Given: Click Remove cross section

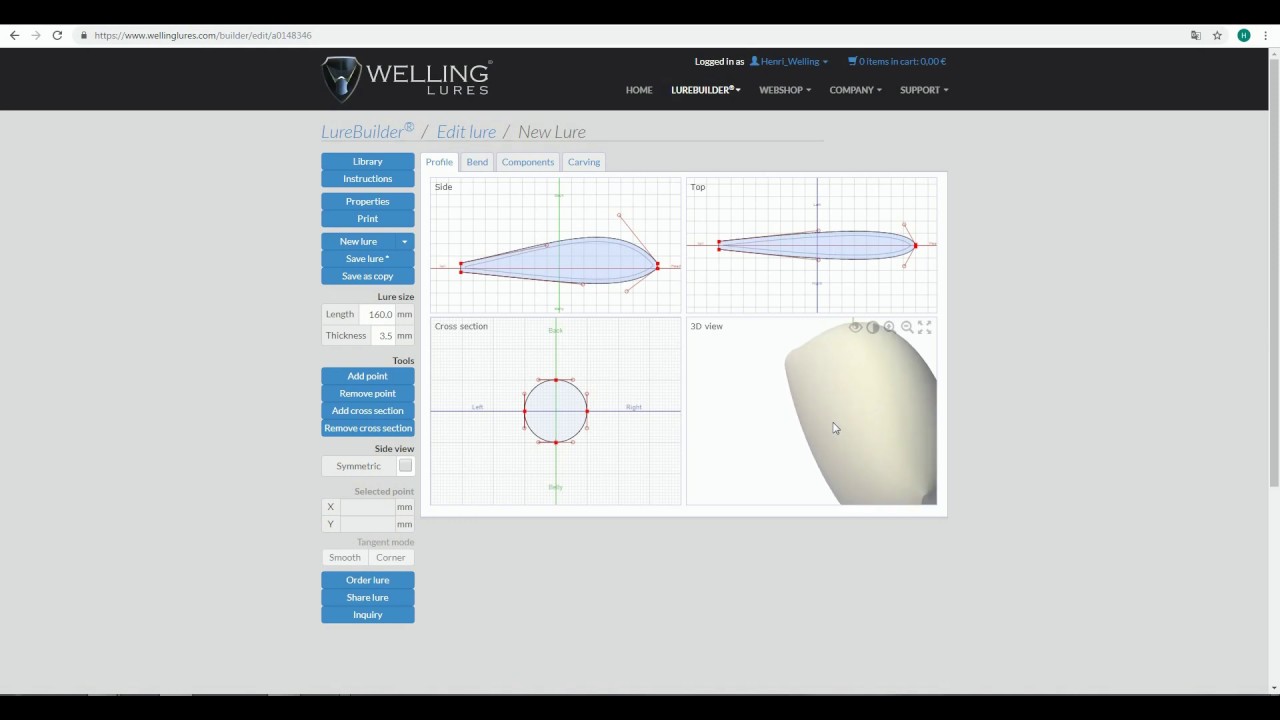Looking at the screenshot, I should (x=368, y=428).
